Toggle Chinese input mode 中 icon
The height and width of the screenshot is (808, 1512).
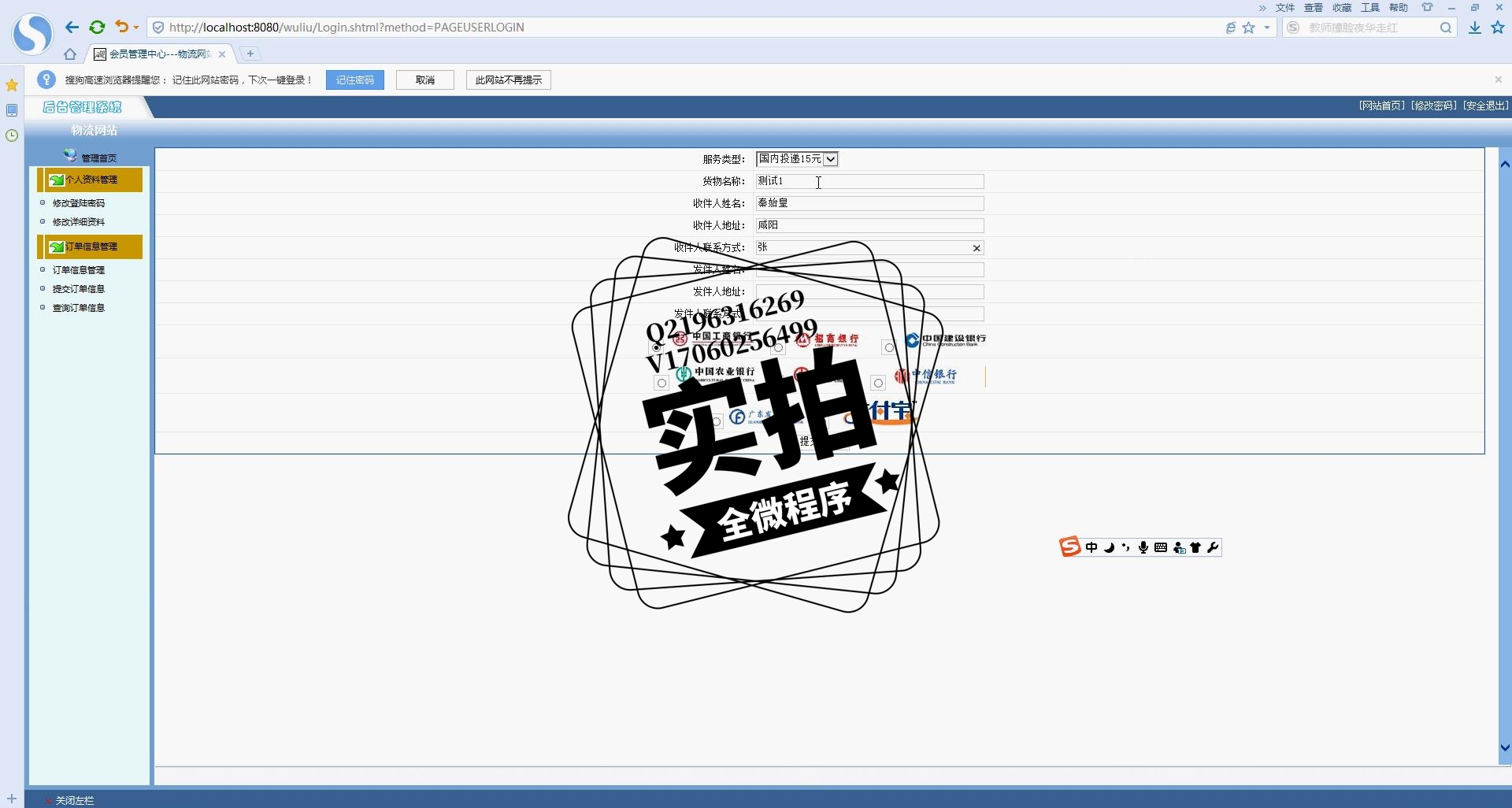1091,547
